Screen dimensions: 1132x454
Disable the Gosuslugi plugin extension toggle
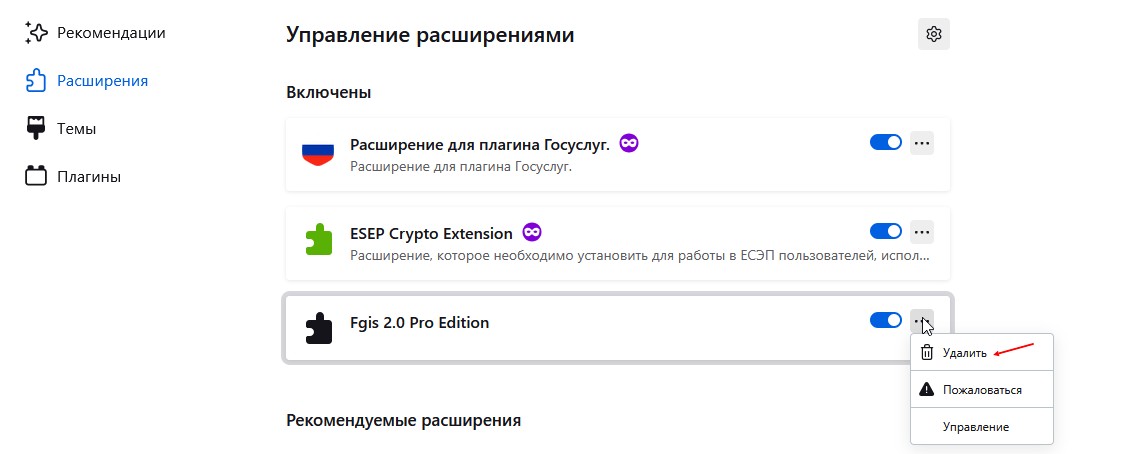tap(886, 143)
